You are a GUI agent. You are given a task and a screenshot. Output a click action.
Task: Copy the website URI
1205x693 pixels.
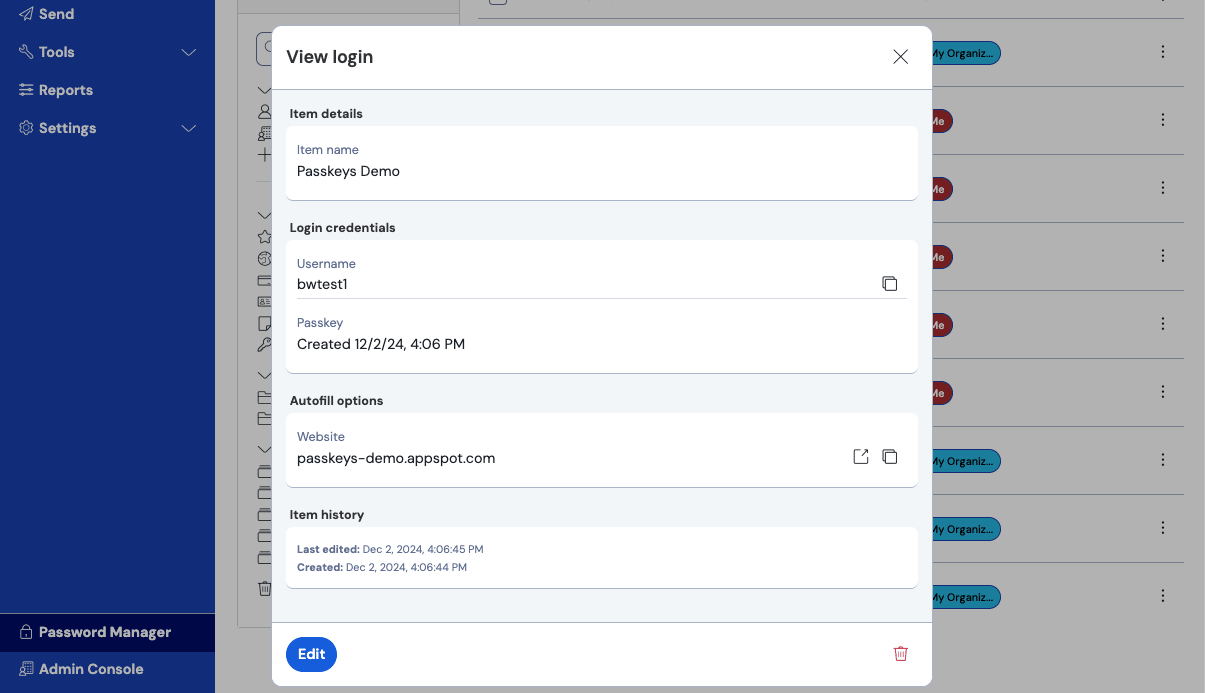click(889, 457)
